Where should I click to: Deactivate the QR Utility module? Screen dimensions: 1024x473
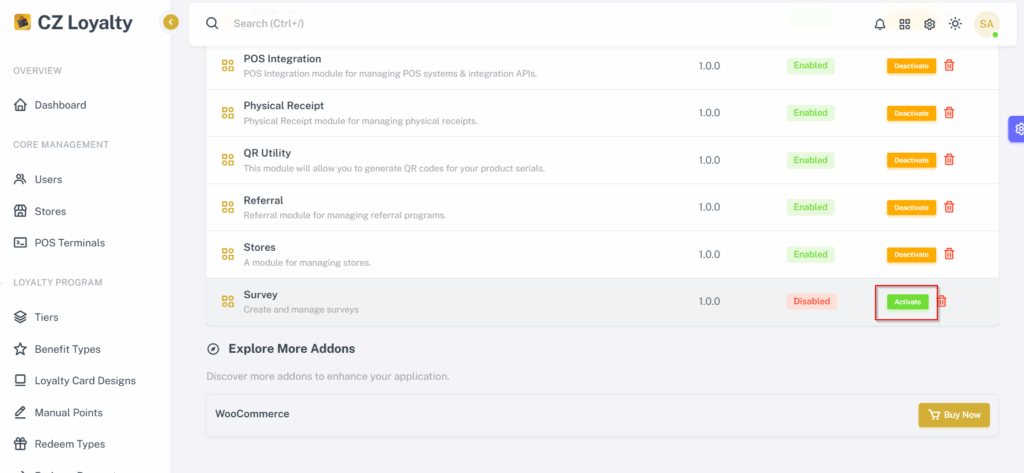pos(911,160)
